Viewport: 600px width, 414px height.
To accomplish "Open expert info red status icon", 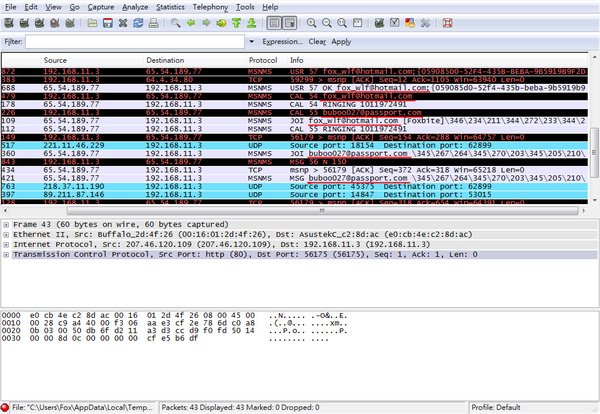I will tap(5, 407).
